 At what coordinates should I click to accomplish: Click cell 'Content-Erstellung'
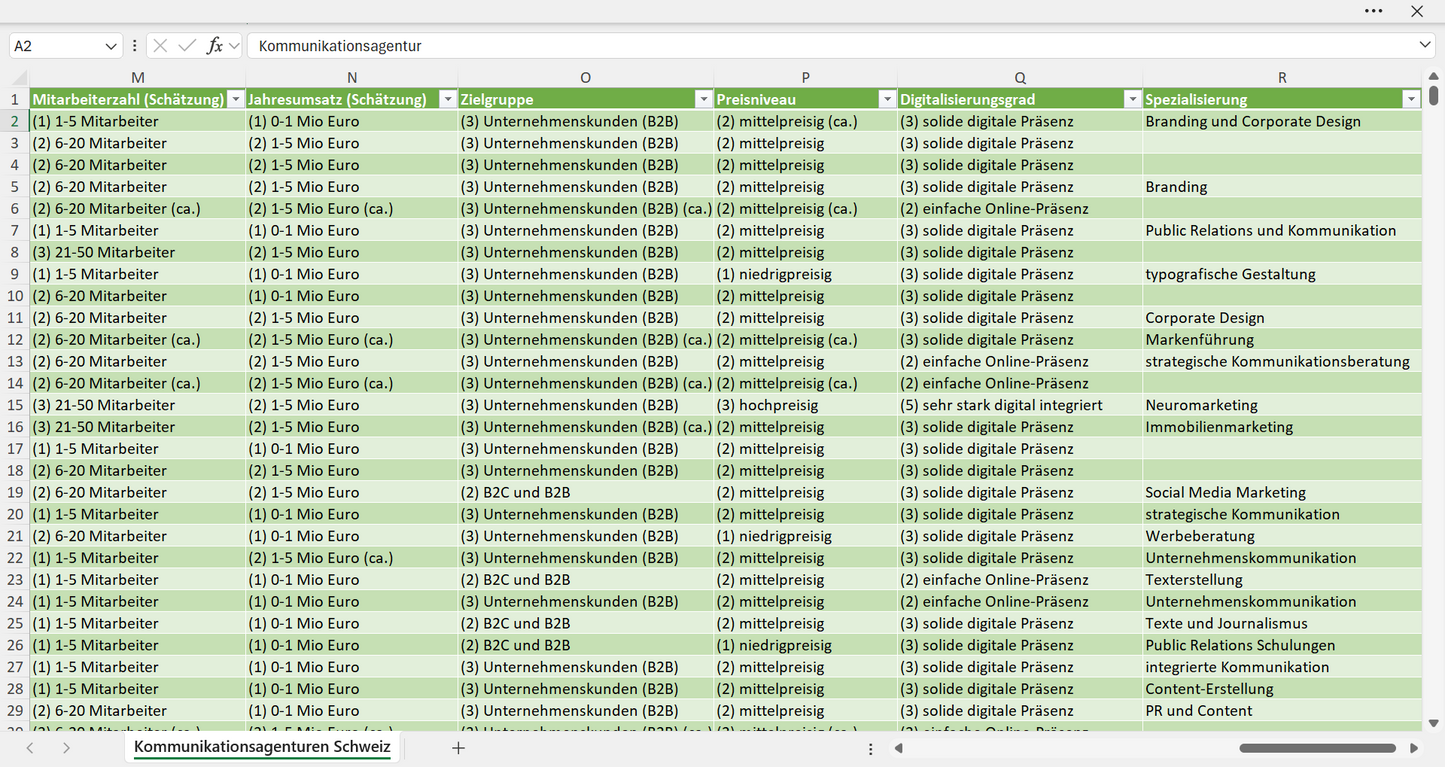click(1282, 689)
